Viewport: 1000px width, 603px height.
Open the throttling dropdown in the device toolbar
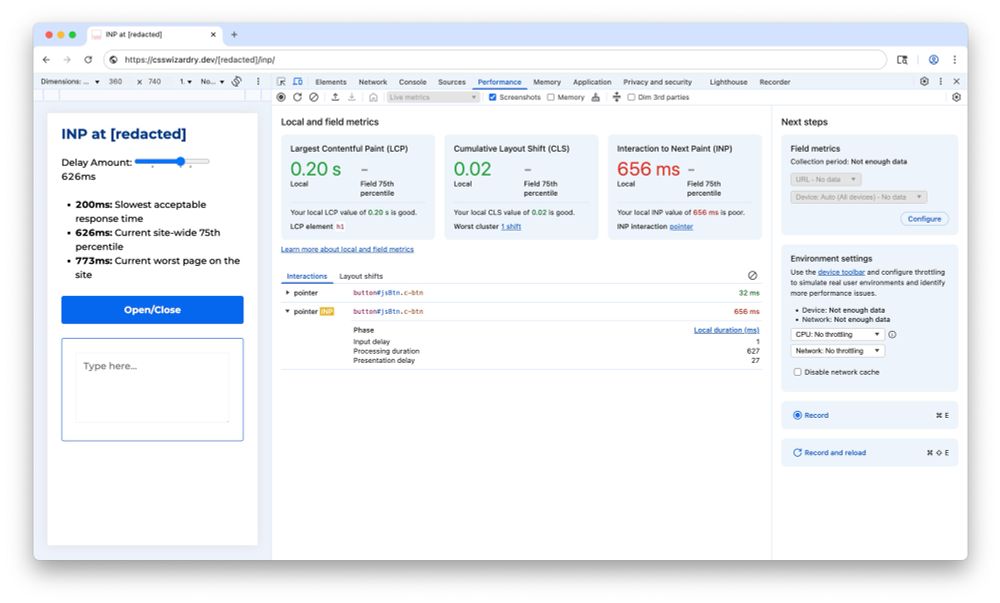(212, 82)
